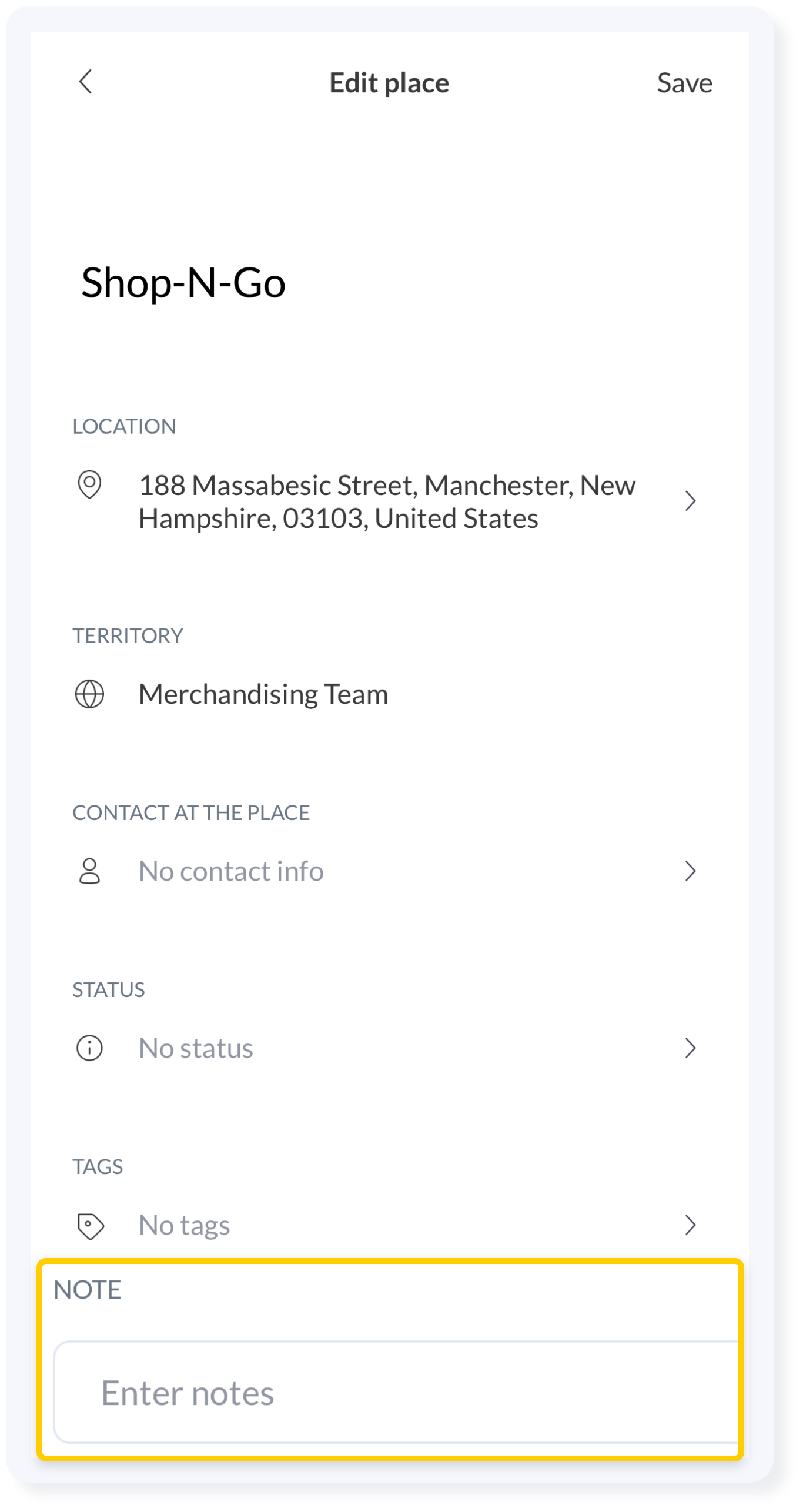This screenshot has width=803, height=1512.
Task: Select the globe icon beside Merchandising Team
Action: point(90,695)
